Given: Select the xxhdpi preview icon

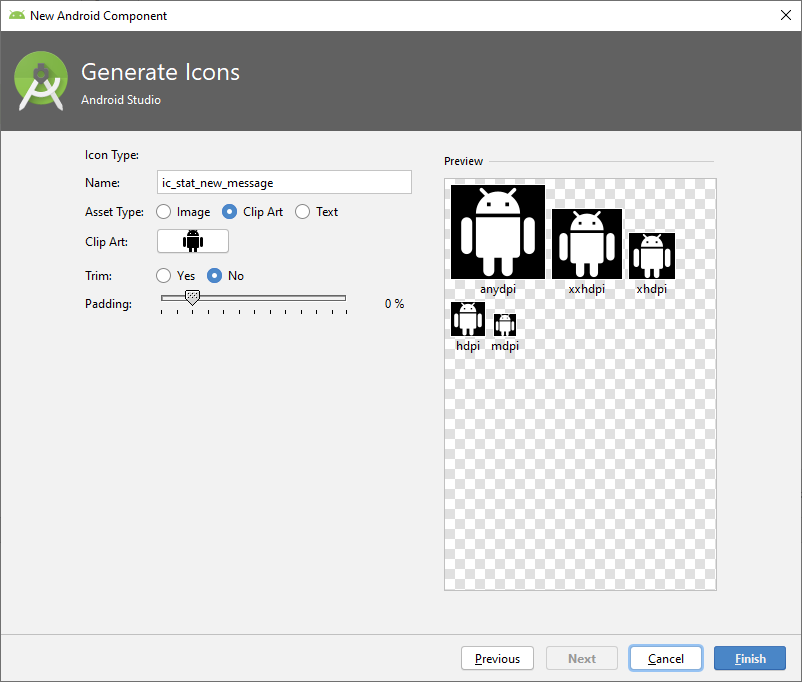Looking at the screenshot, I should pos(587,243).
